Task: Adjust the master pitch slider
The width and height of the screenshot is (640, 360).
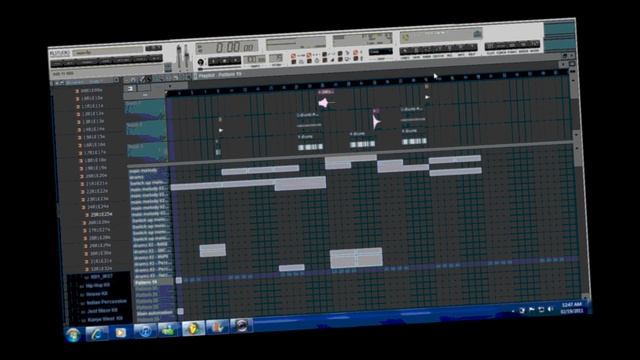Action: click(187, 56)
